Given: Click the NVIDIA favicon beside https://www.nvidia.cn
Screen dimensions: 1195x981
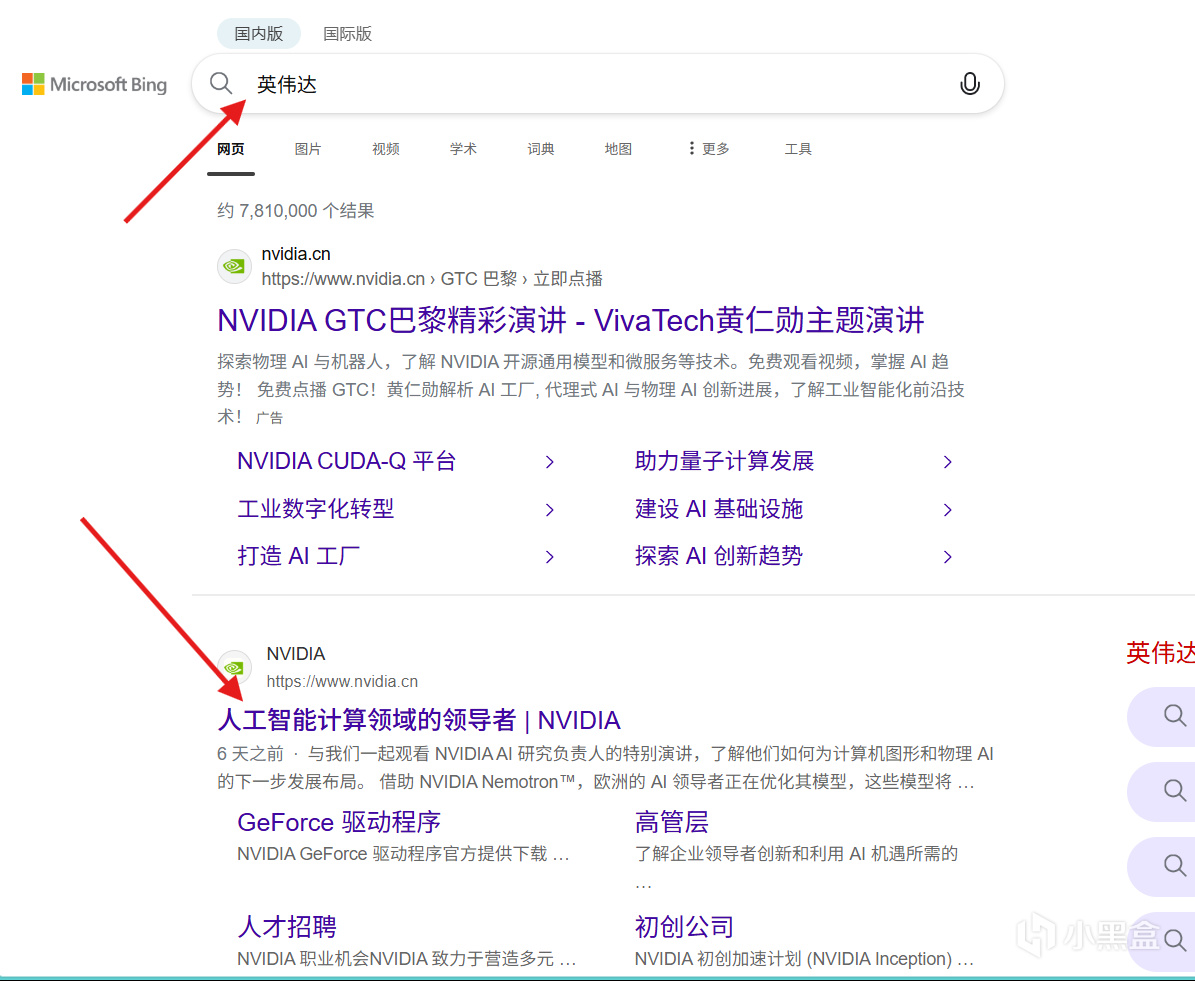Looking at the screenshot, I should tap(234, 667).
